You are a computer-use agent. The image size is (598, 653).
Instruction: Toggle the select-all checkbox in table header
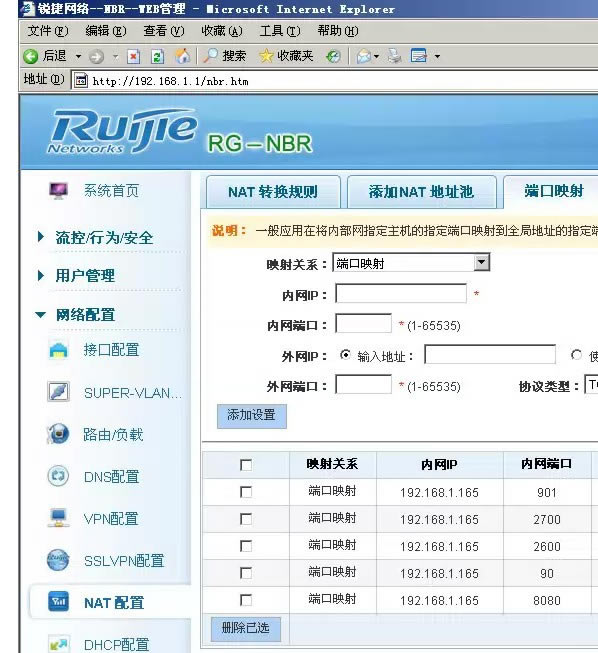click(246, 465)
